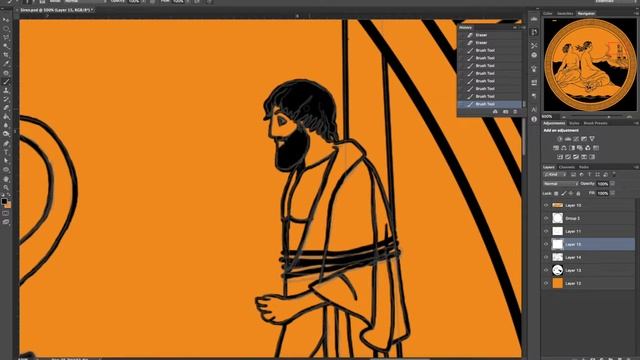Hide the Layer 11 layer
The image size is (640, 360).
pyautogui.click(x=546, y=231)
